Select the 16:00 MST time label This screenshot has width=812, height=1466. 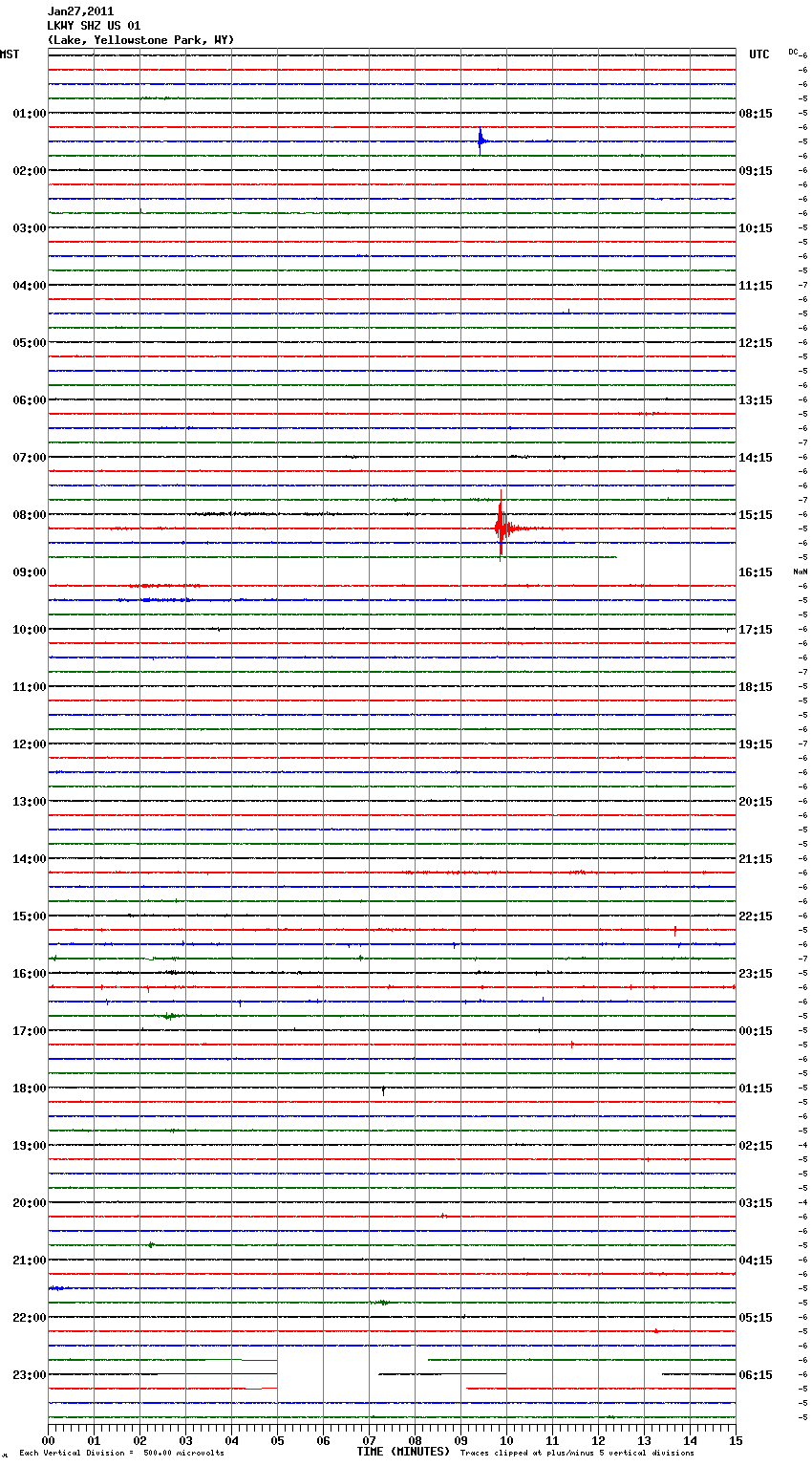pos(29,974)
